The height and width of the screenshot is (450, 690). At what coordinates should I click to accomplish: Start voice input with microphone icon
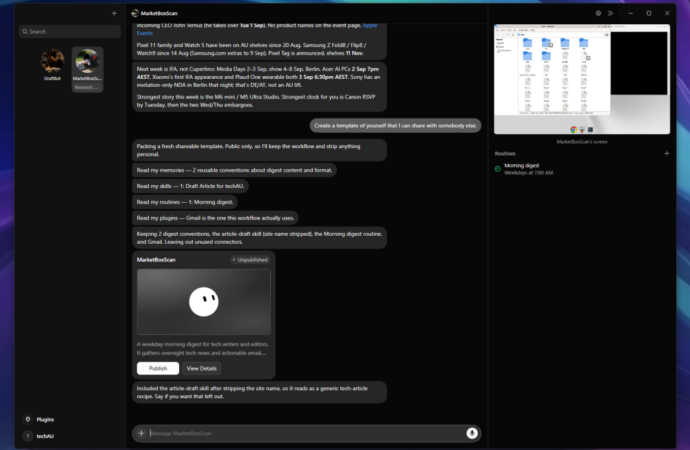click(472, 433)
